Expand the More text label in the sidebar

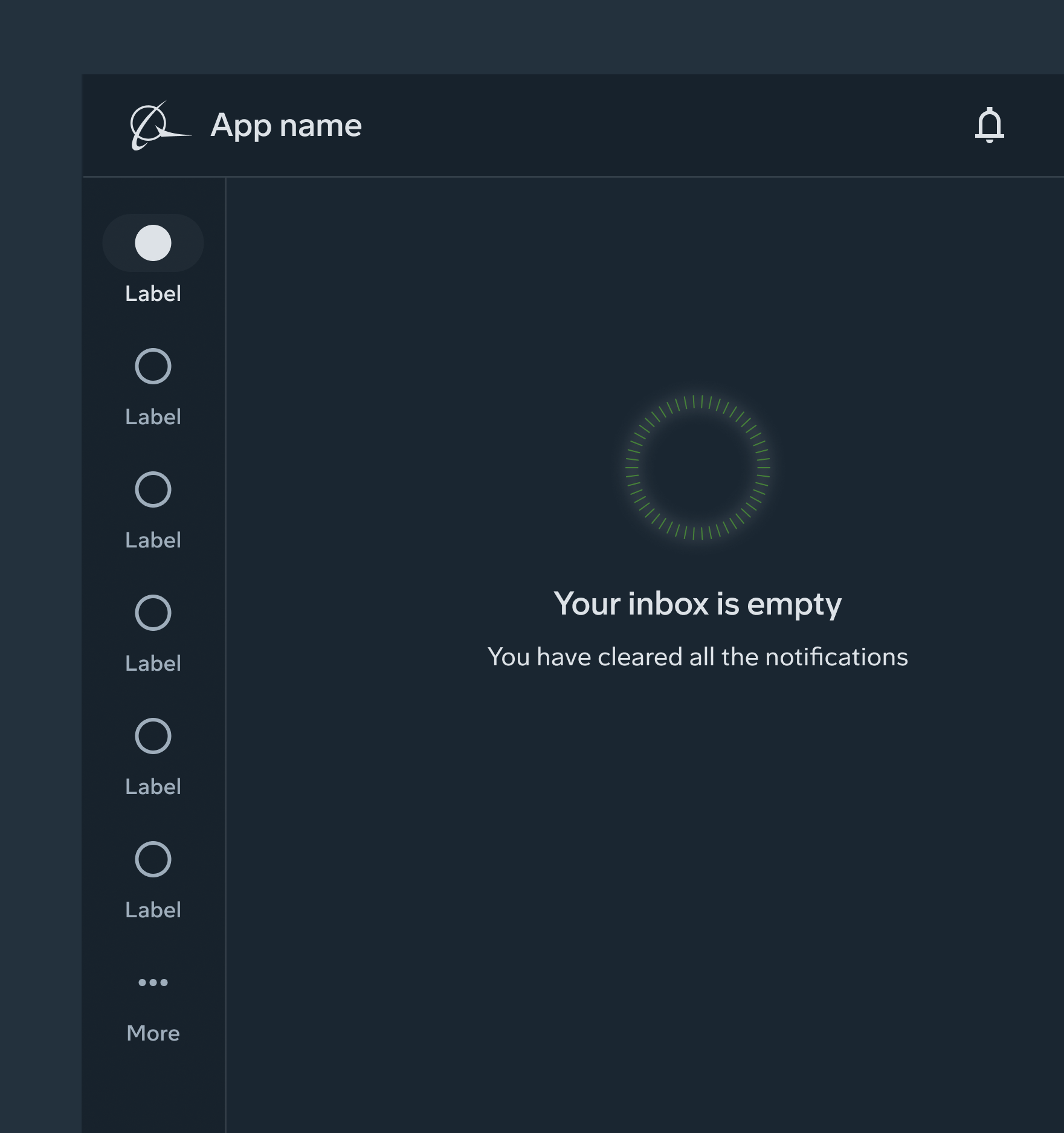click(153, 1033)
